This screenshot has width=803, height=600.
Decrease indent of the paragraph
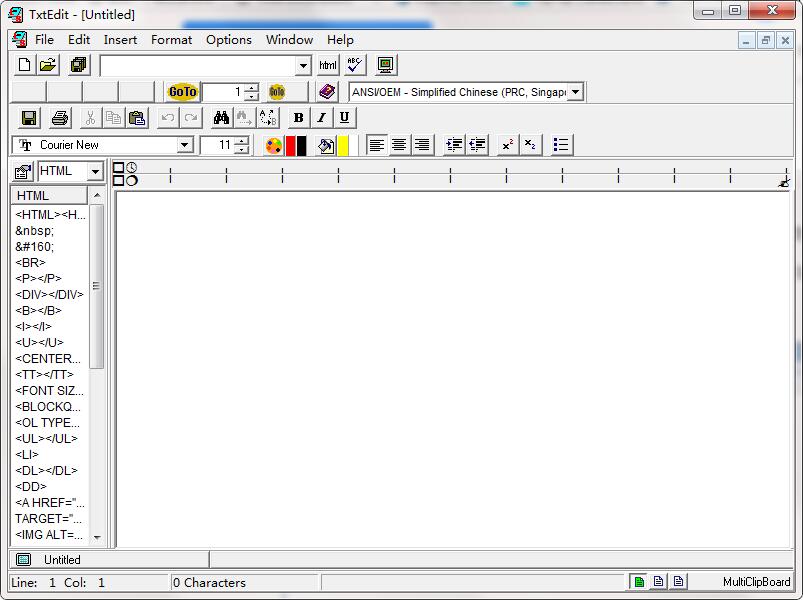(477, 145)
